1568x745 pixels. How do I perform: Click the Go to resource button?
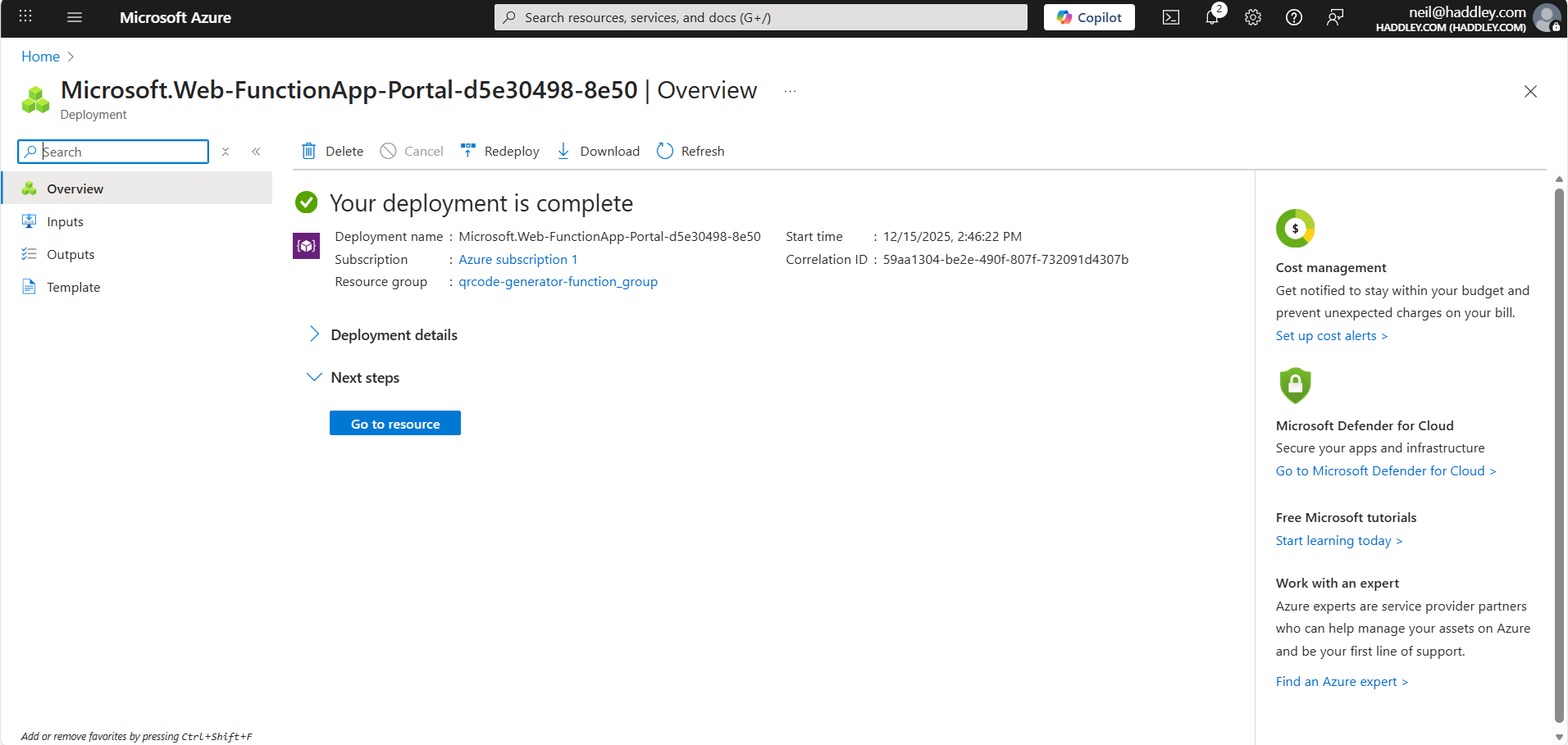[x=394, y=423]
